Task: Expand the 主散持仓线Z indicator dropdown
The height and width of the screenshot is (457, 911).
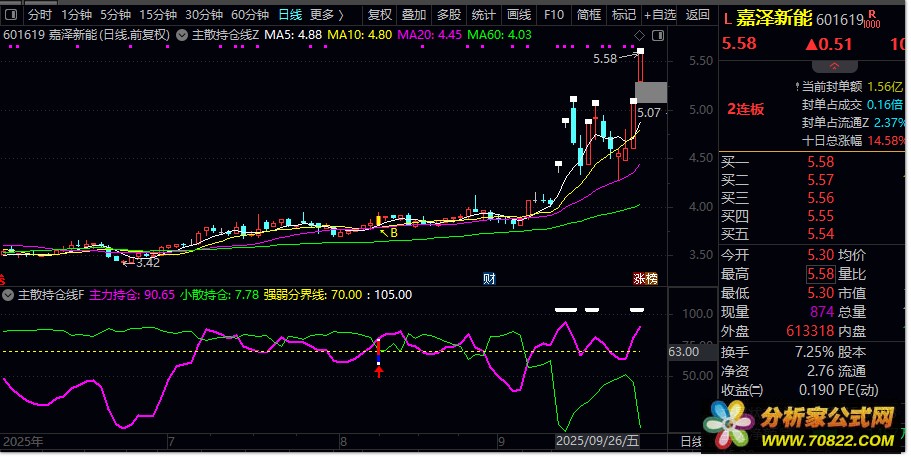Action: click(x=181, y=35)
